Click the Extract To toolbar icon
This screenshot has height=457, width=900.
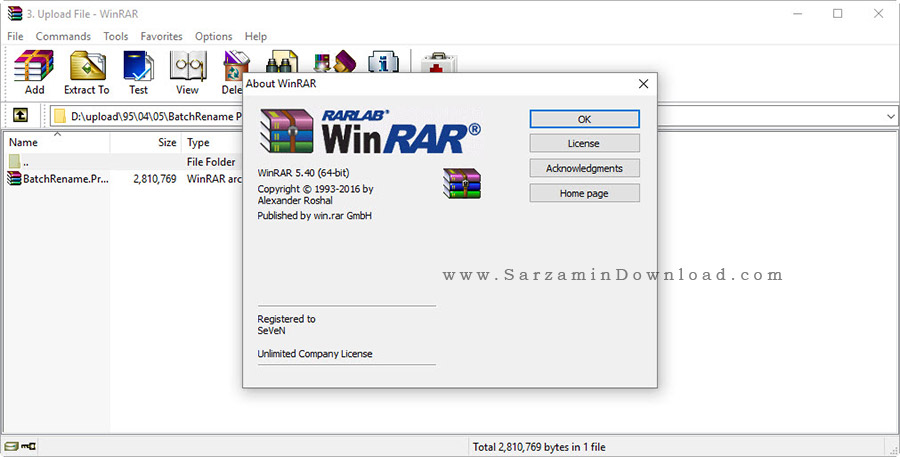pyautogui.click(x=87, y=65)
